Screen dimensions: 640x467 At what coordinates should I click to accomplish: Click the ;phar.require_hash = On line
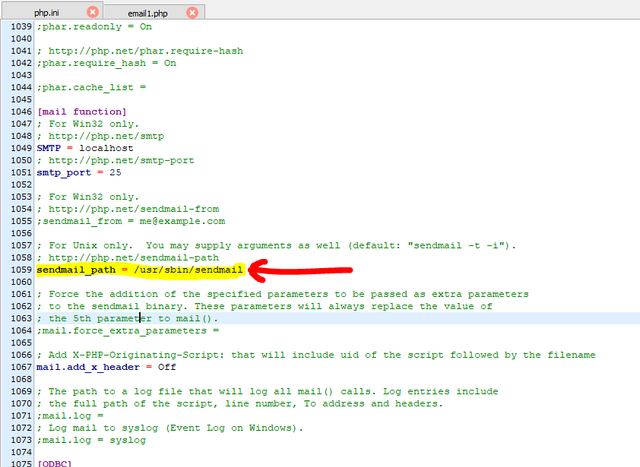tap(107, 63)
